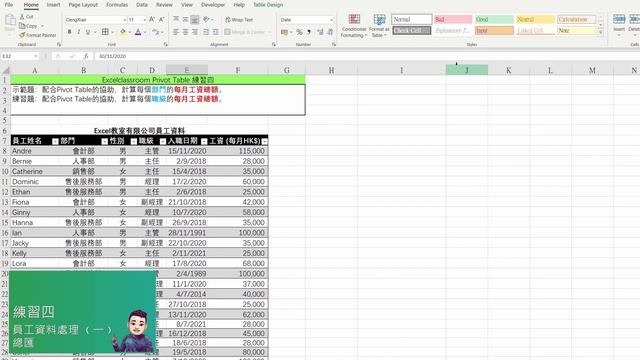
Task: Click the Accounting number format icon
Action: pyautogui.click(x=284, y=32)
